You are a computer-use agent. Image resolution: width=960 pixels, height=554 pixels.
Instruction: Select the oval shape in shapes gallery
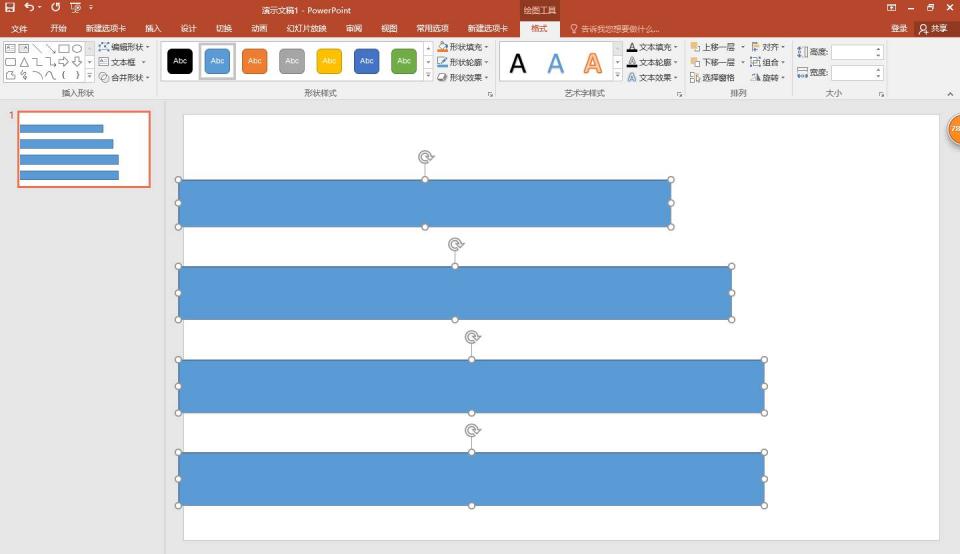tap(77, 48)
